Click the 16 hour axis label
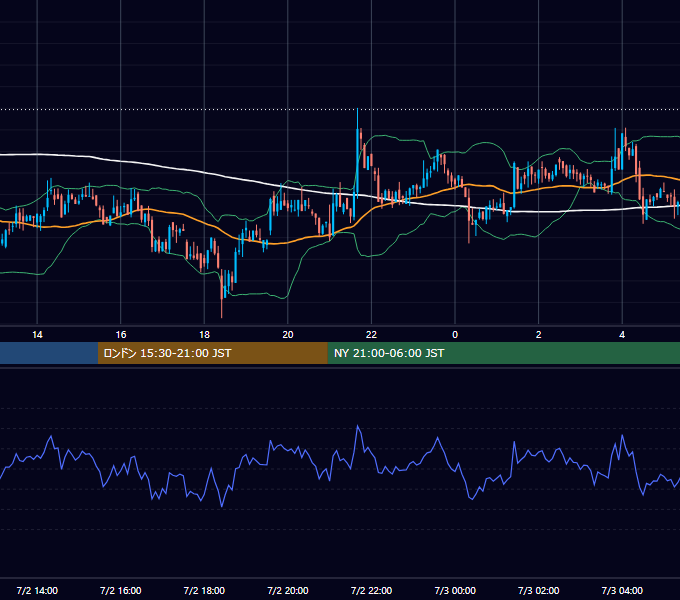Viewport: 680px width, 600px height. pos(121,335)
